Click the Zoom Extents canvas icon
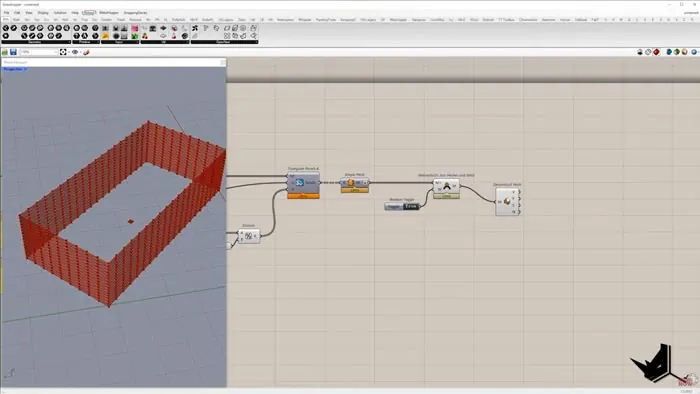Screen dimensions: 700x394 coord(63,52)
